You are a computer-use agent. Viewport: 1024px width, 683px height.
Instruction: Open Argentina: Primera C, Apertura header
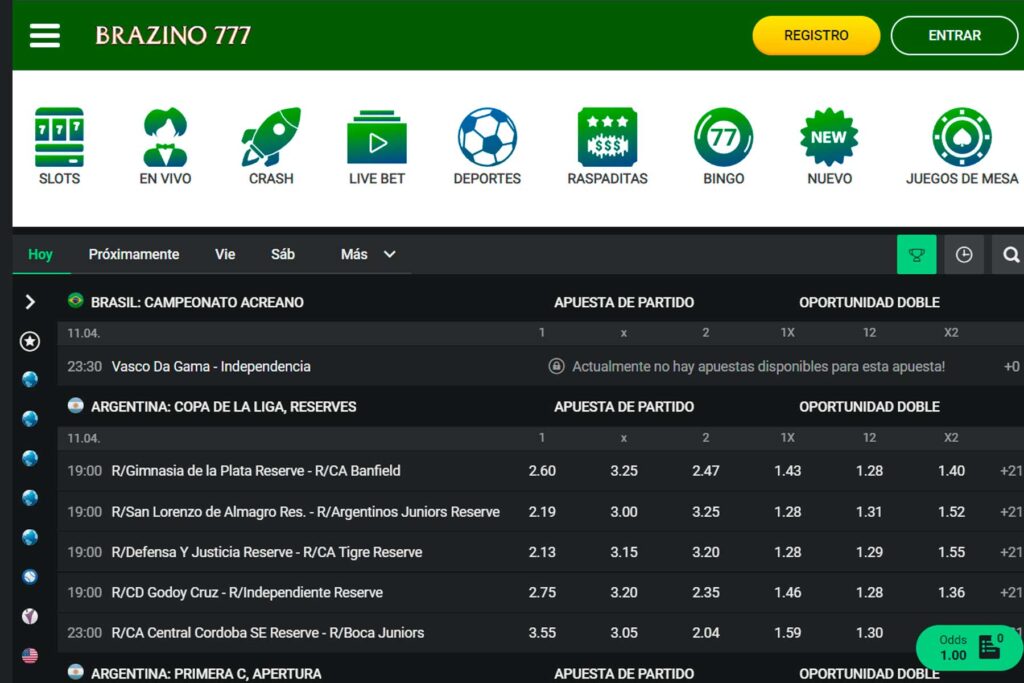pos(206,673)
